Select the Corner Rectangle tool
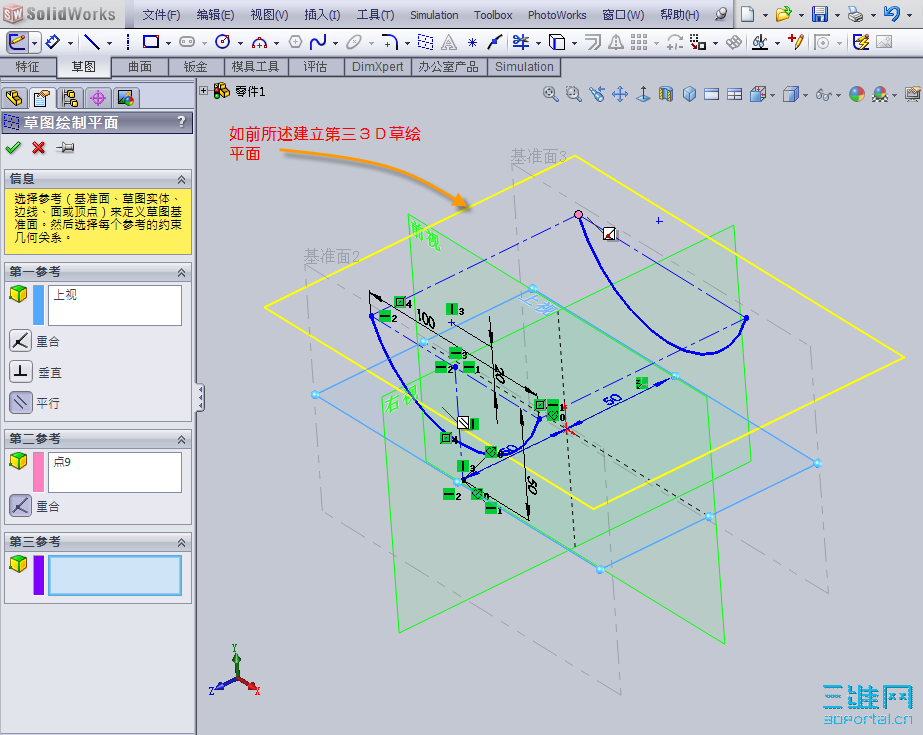Screen dimensions: 923x735 [151, 42]
